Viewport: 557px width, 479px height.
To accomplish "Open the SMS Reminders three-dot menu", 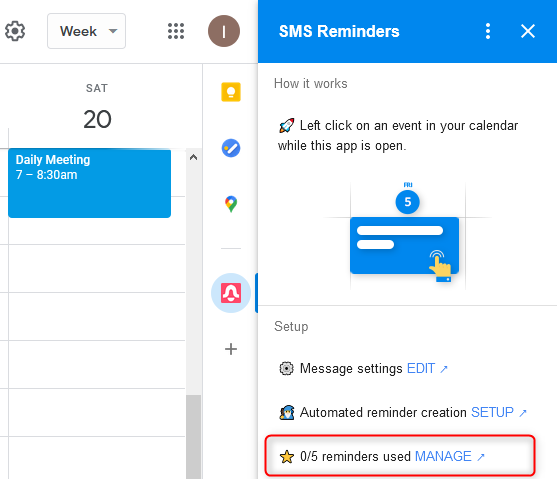I will pyautogui.click(x=488, y=31).
